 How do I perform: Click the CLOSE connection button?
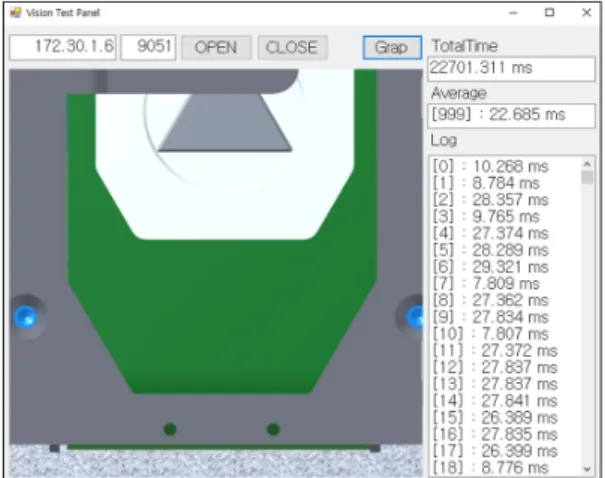292,47
